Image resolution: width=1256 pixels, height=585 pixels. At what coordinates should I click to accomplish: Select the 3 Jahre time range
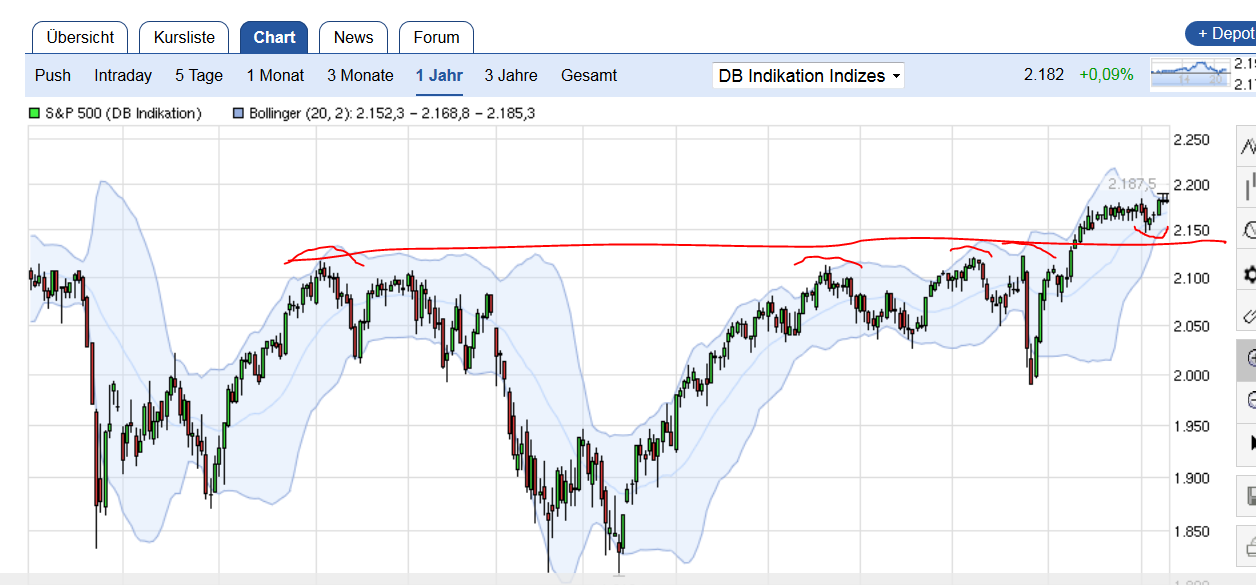[x=509, y=75]
